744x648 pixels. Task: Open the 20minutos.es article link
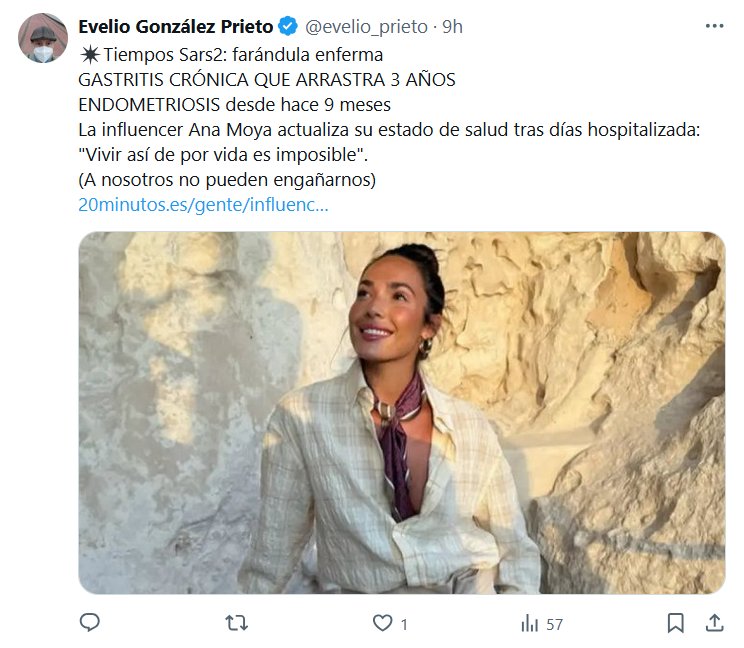[203, 205]
